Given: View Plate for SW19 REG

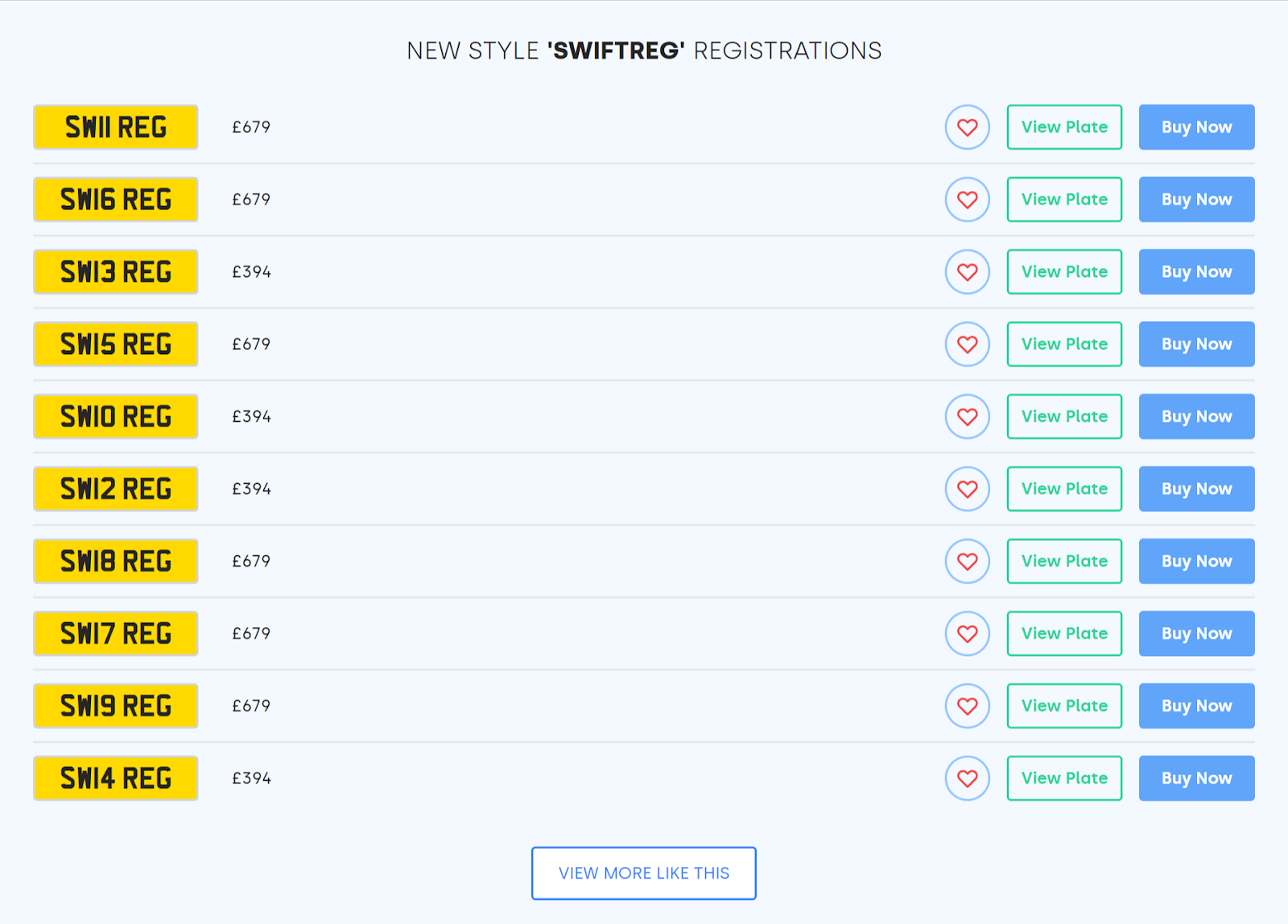Looking at the screenshot, I should (1064, 706).
